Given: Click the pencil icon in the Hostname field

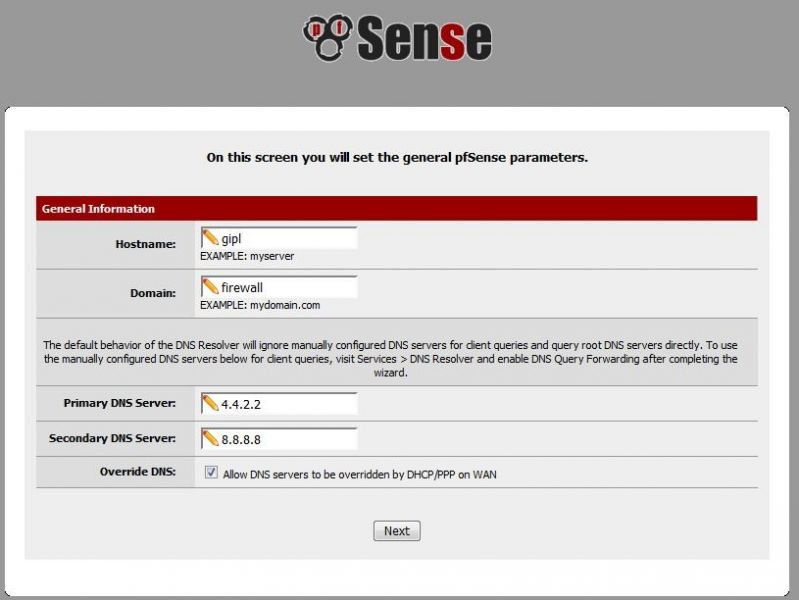Looking at the screenshot, I should (x=210, y=238).
